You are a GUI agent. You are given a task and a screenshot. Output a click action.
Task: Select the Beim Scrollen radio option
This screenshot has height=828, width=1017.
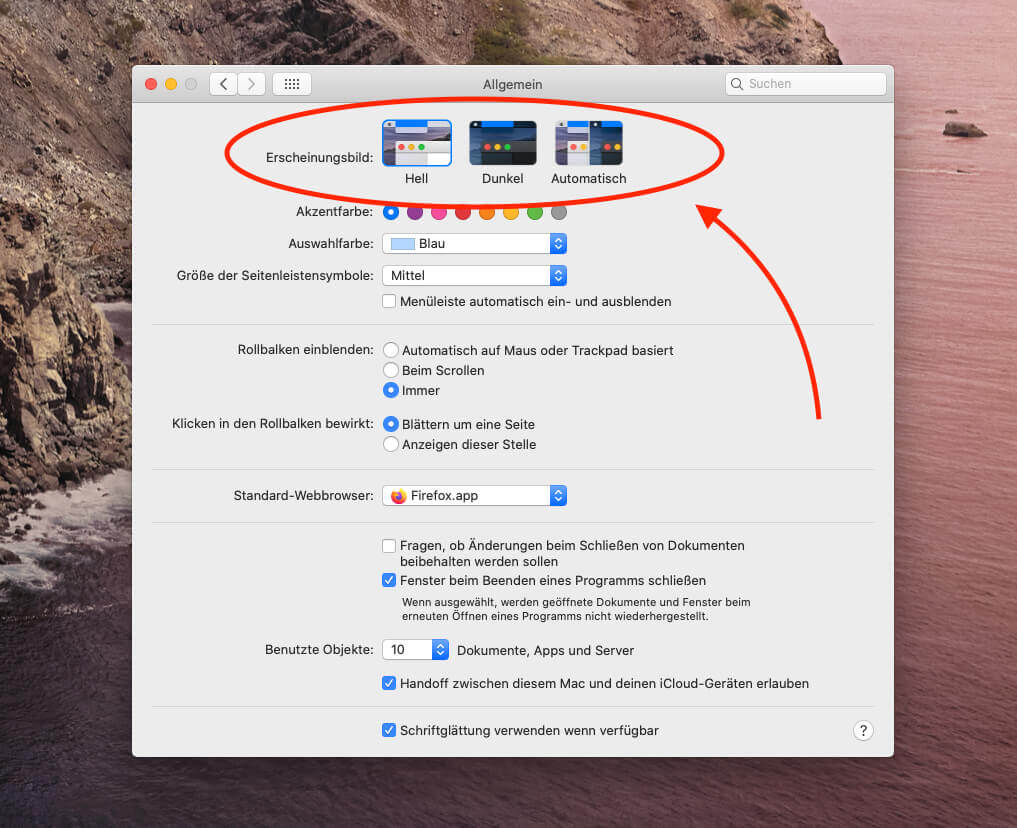pyautogui.click(x=390, y=370)
